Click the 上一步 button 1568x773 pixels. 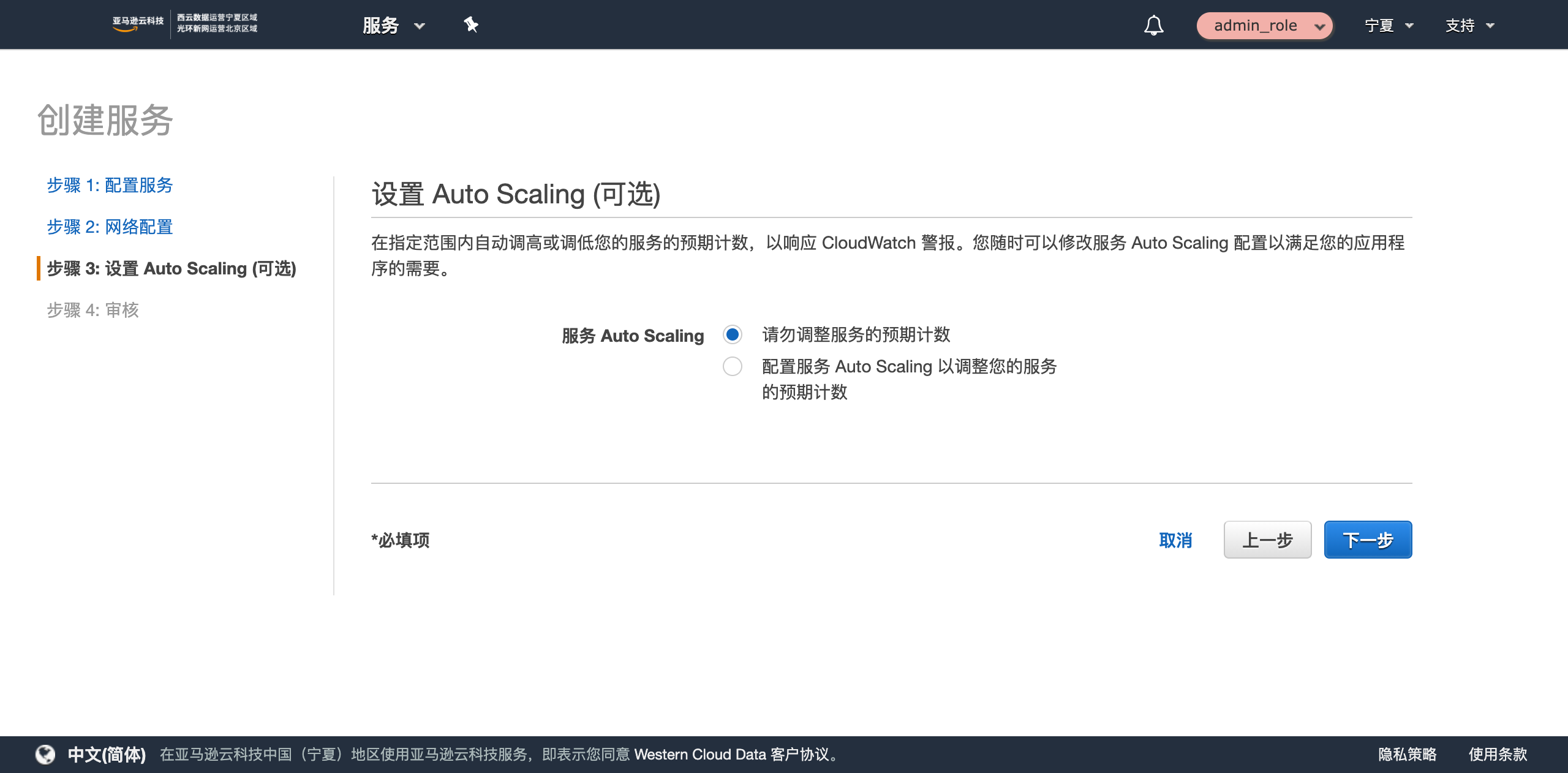(1267, 540)
